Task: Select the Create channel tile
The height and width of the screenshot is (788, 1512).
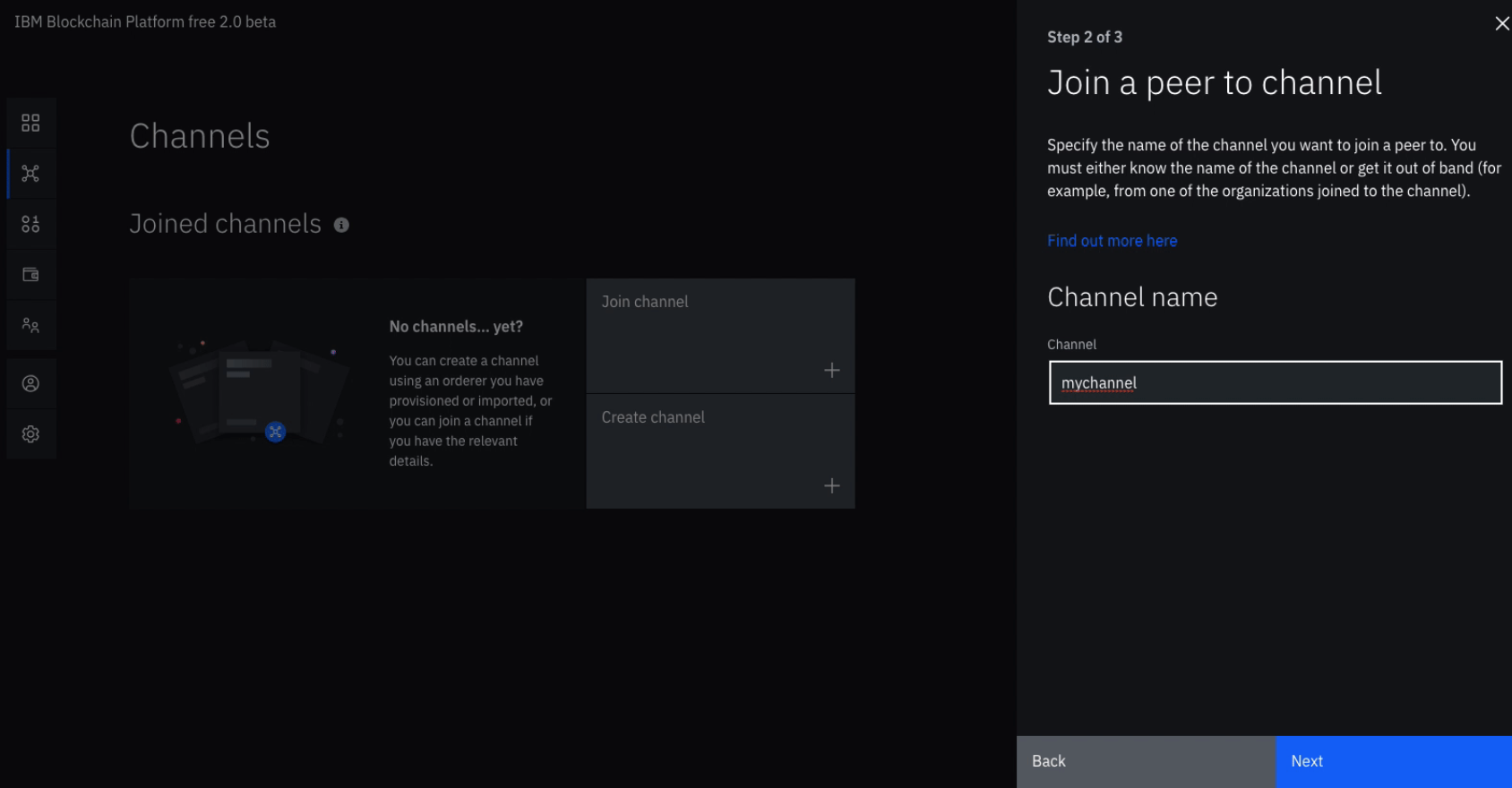Action: (x=720, y=451)
